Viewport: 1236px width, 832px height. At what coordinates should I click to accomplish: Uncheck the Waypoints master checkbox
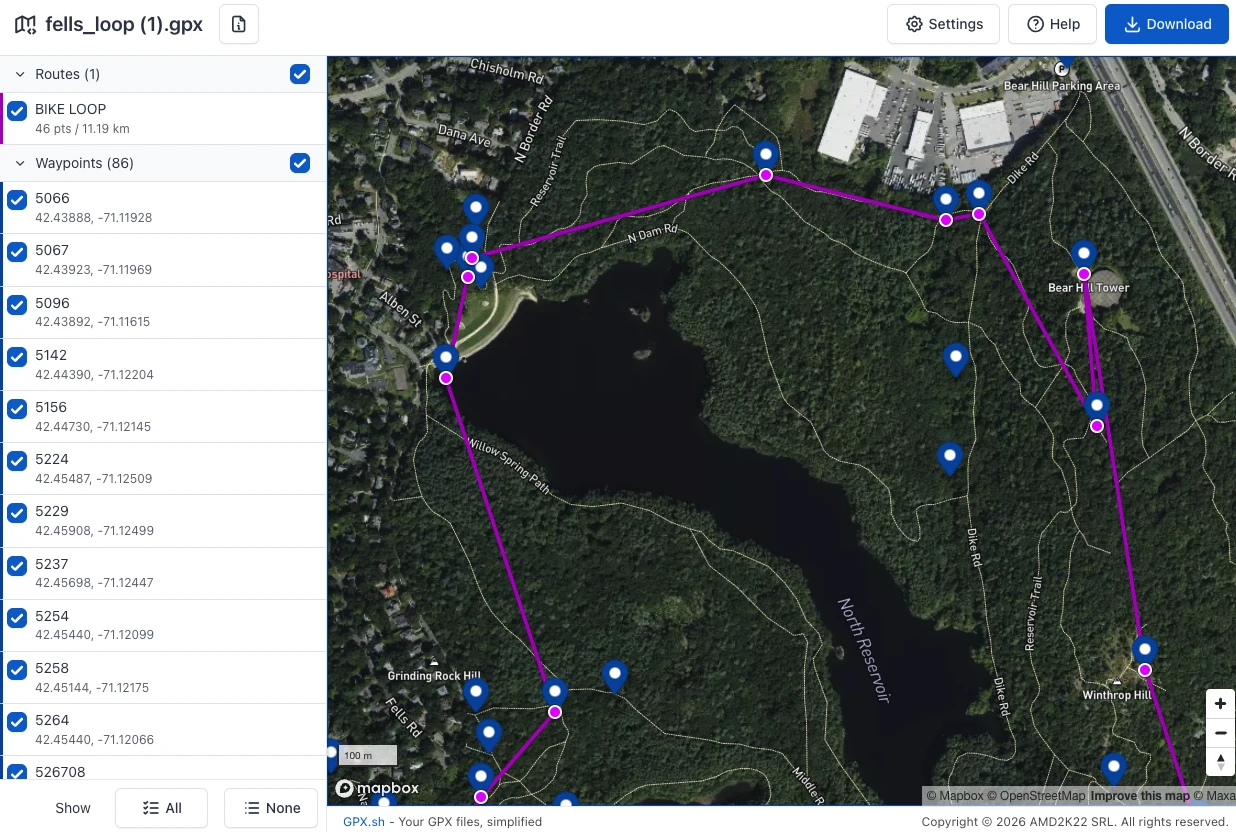[300, 163]
